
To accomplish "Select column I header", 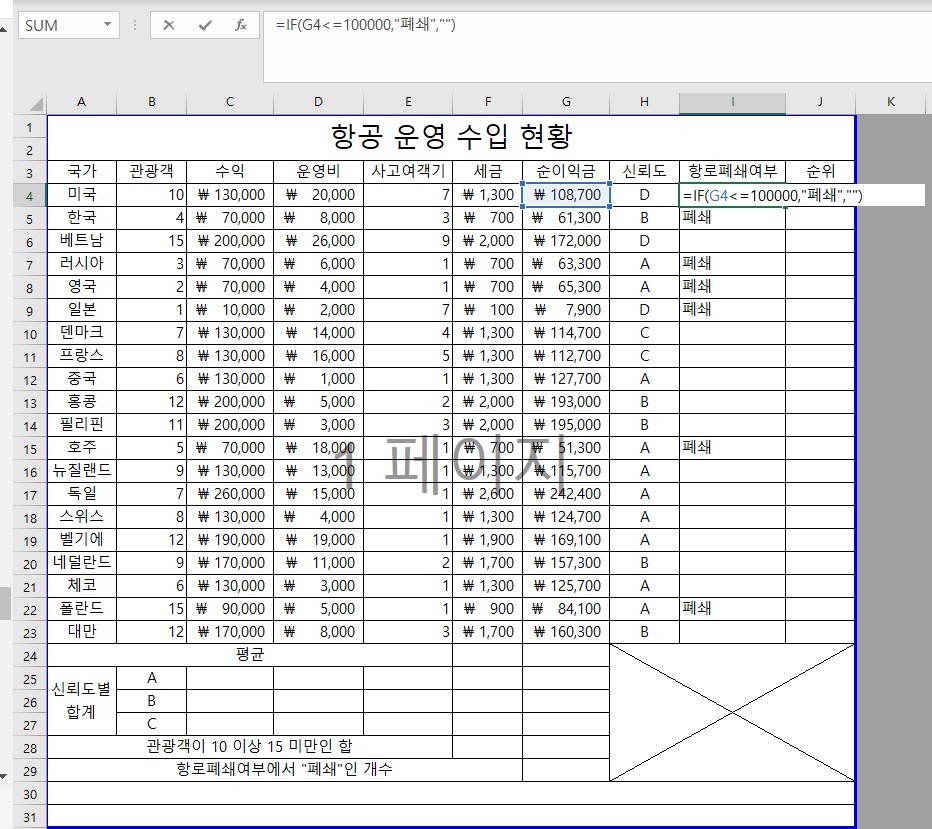I will click(x=732, y=102).
